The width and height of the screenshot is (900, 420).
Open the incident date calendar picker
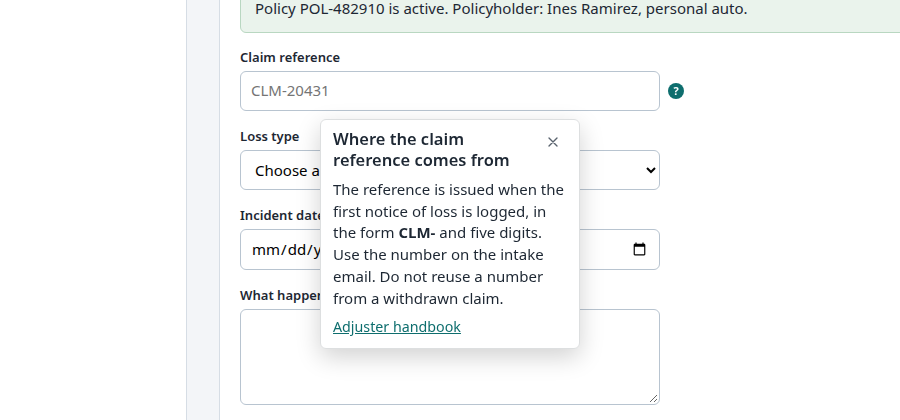click(639, 250)
